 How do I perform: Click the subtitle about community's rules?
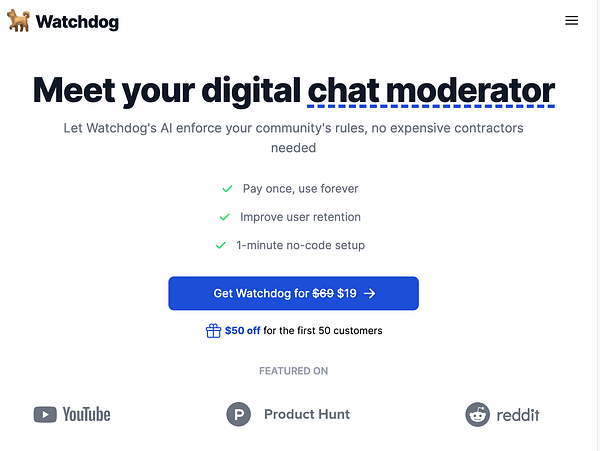point(293,138)
